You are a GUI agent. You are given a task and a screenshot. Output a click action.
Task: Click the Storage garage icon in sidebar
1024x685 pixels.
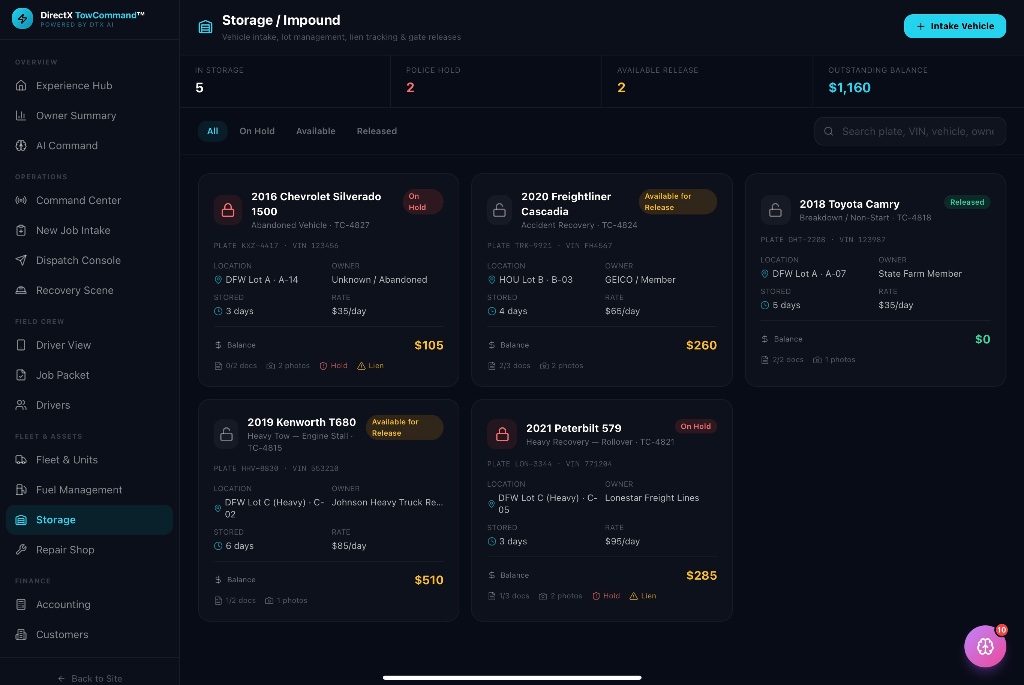click(x=21, y=520)
